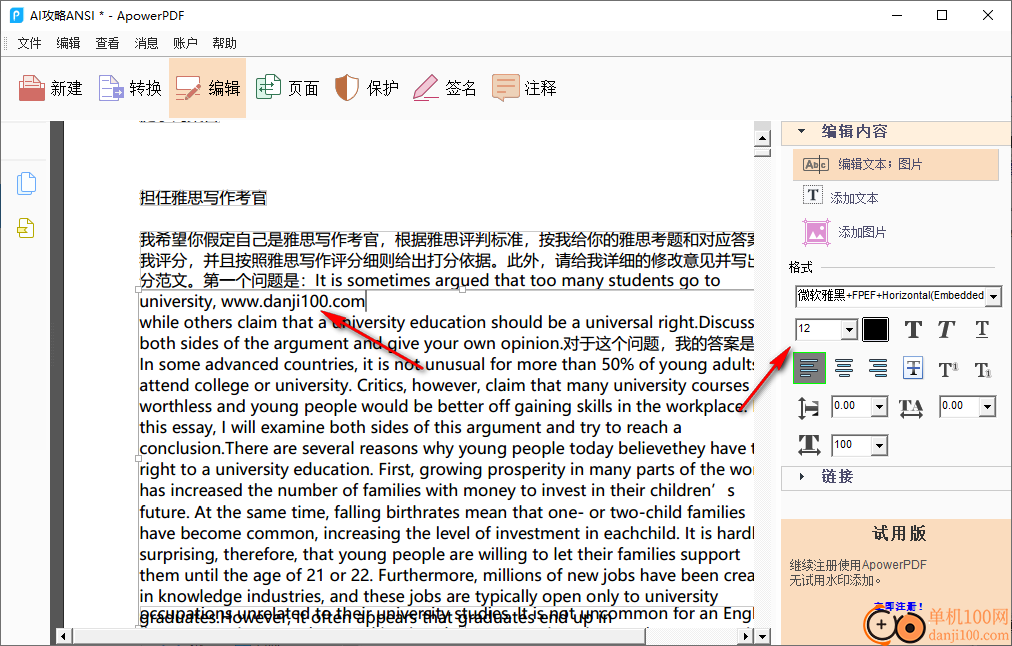Open the character spacing dropdown
Image resolution: width=1012 pixels, height=646 pixels.
pyautogui.click(x=987, y=407)
